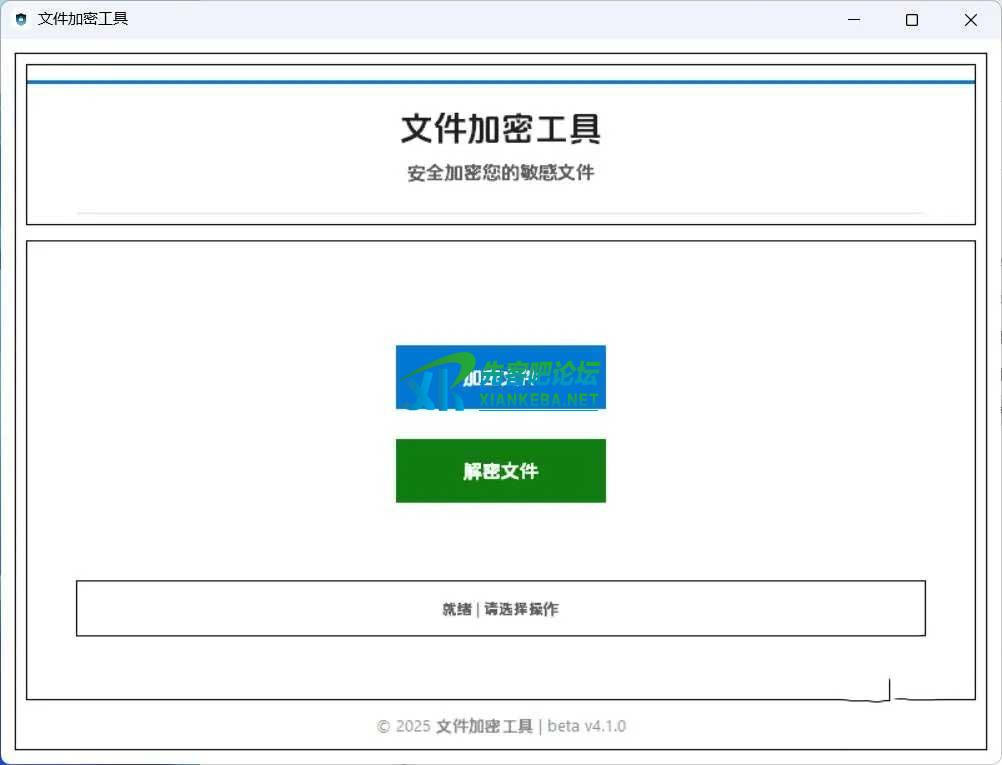Click the small mark at panel's bottom-right
This screenshot has height=765, width=1002.
(x=889, y=691)
